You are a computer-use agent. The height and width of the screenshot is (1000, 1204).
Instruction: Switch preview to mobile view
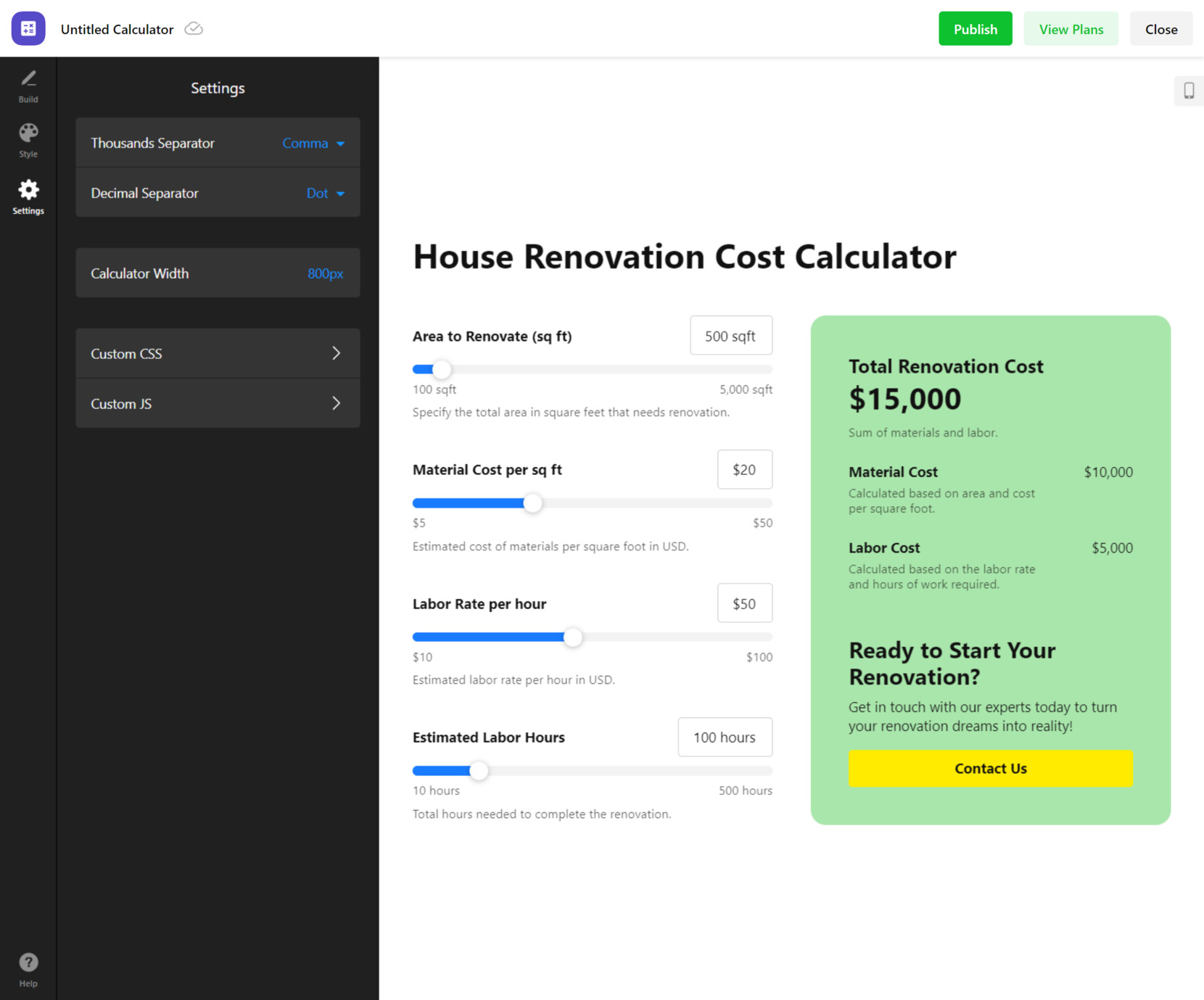(1188, 91)
